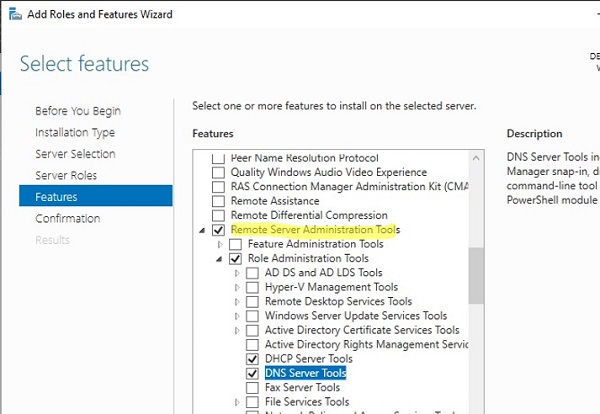The width and height of the screenshot is (600, 414).
Task: Check the Peer Name Resolution Protocol box
Action: pos(219,158)
